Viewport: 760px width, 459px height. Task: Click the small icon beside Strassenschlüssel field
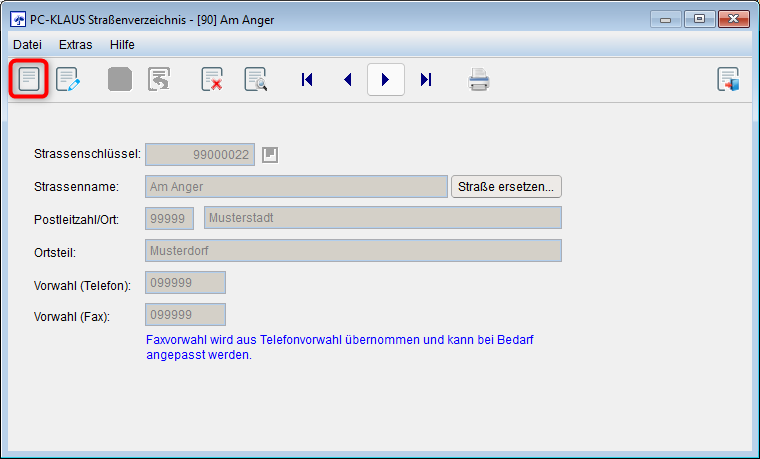(x=270, y=154)
